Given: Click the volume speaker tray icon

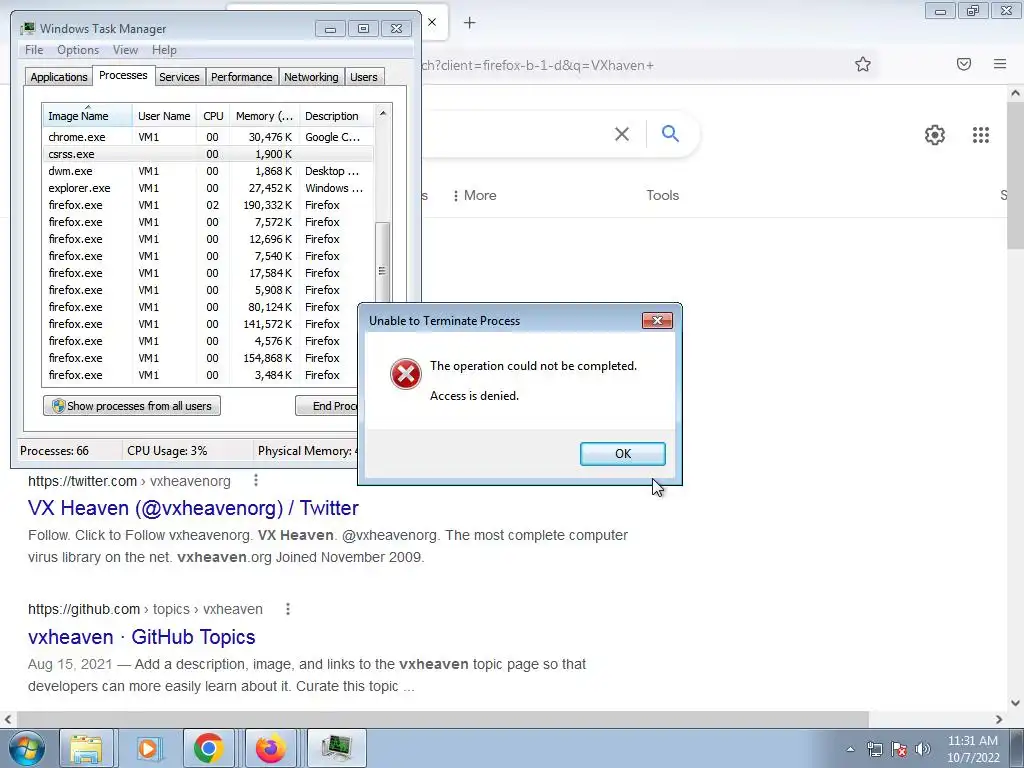Looking at the screenshot, I should pyautogui.click(x=922, y=749).
